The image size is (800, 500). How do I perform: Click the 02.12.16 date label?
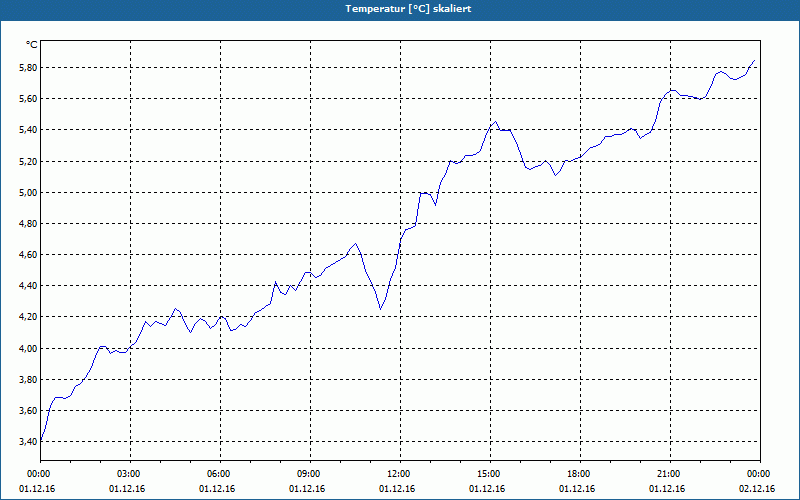click(757, 489)
